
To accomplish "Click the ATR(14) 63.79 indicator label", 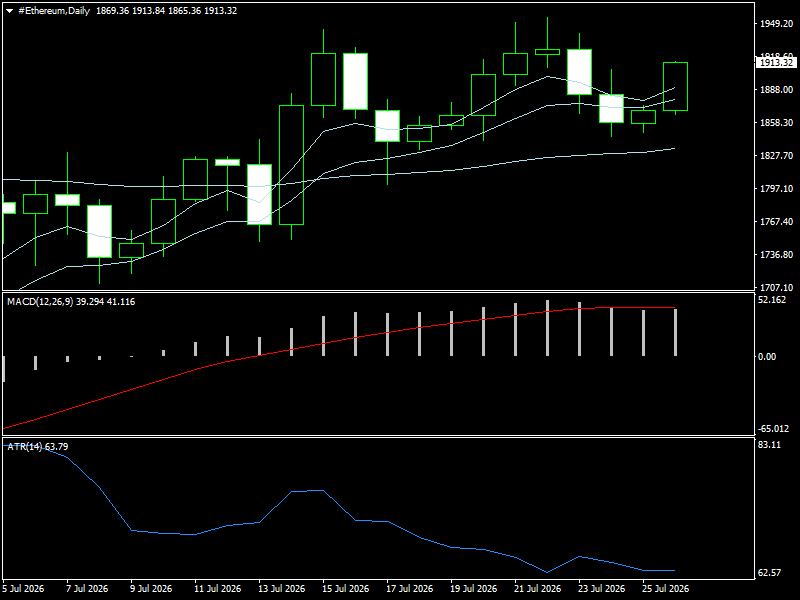I will (x=38, y=447).
